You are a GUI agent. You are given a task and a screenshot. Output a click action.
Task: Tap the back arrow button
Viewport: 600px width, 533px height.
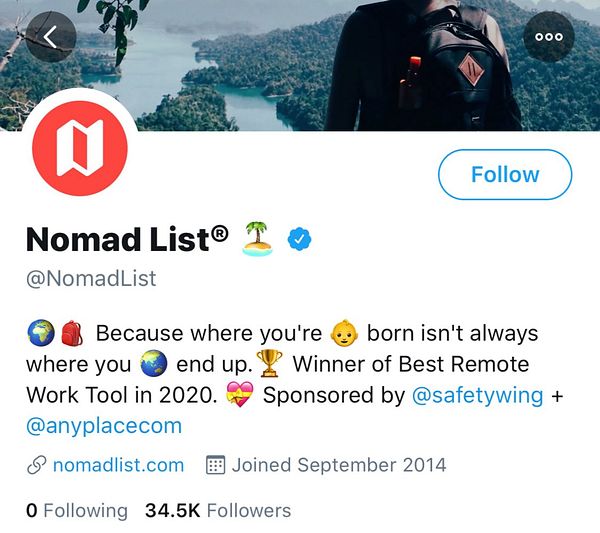[x=50, y=37]
